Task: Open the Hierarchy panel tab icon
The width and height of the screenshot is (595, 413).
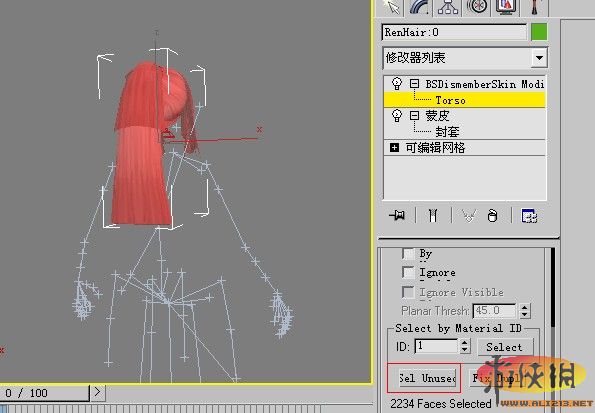Action: [448, 7]
